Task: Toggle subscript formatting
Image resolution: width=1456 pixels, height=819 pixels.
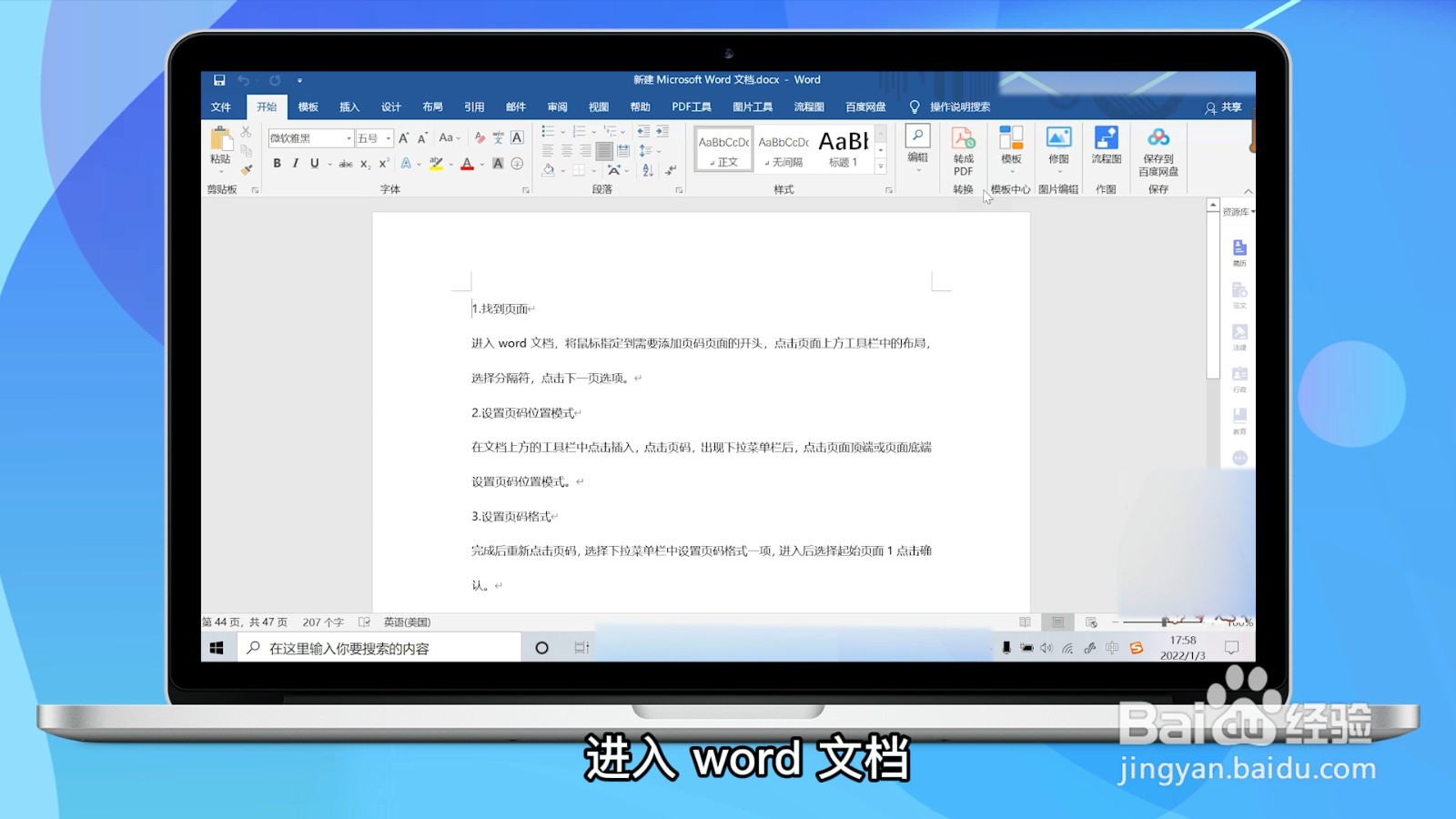Action: pyautogui.click(x=365, y=164)
